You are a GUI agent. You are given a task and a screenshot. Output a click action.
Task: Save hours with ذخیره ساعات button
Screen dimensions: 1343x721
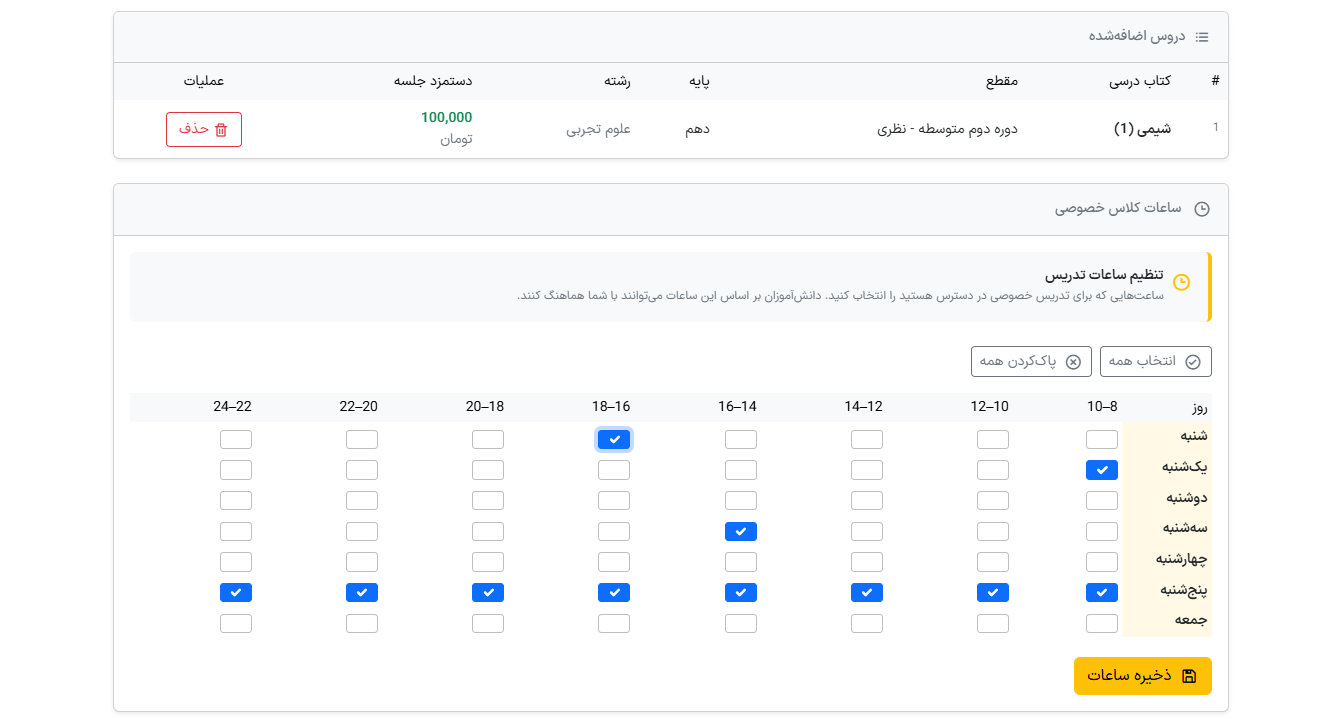[1143, 676]
